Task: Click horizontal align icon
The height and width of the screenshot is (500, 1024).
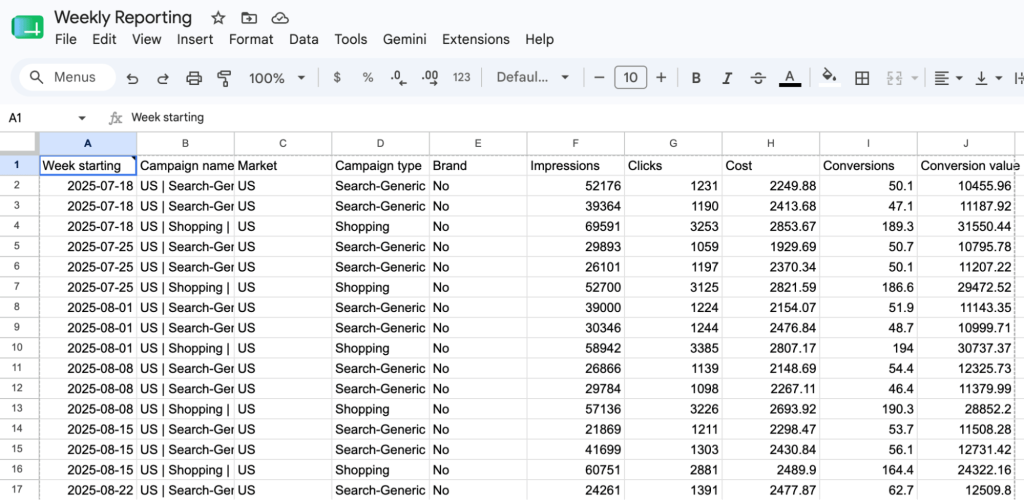Action: pyautogui.click(x=941, y=78)
